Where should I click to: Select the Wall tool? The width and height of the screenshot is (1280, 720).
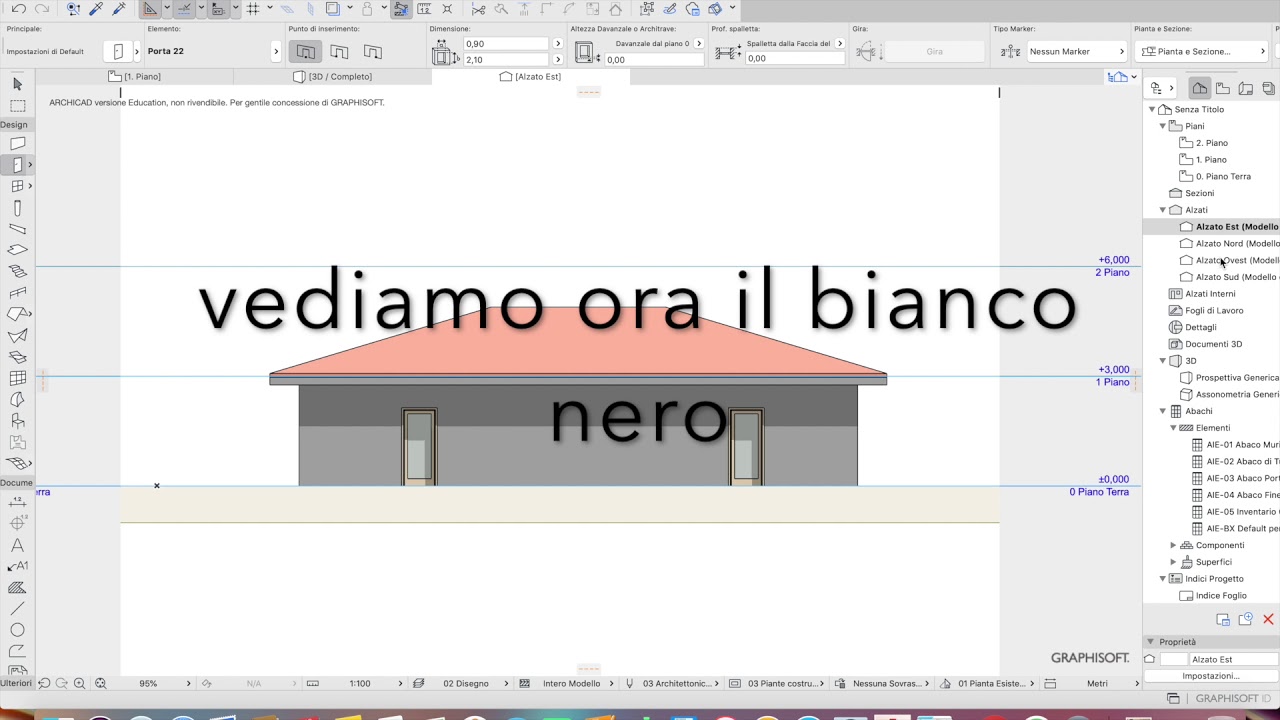coord(17,144)
